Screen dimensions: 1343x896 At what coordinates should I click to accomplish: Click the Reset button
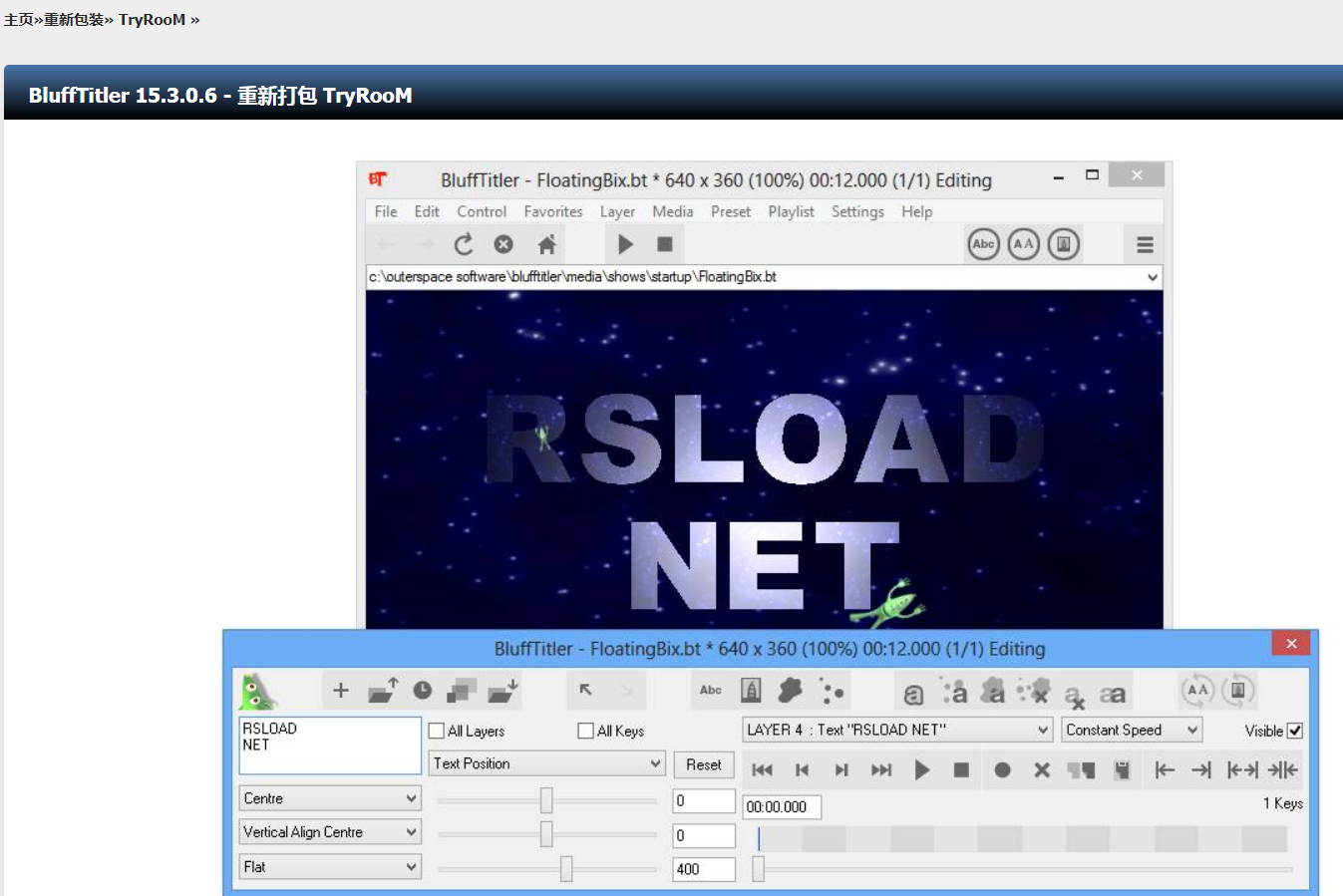click(704, 764)
